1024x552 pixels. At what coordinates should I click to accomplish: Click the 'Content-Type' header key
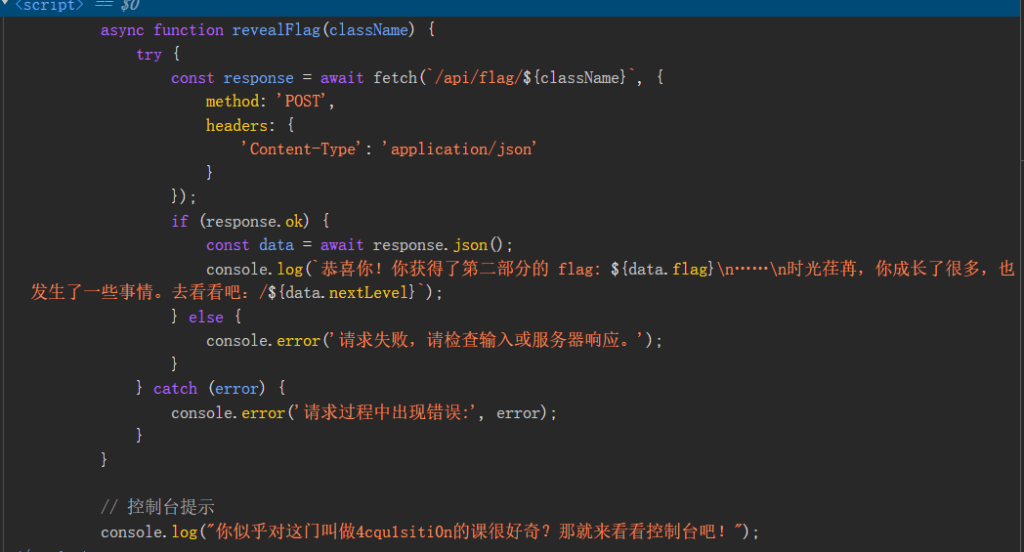pyautogui.click(x=304, y=149)
